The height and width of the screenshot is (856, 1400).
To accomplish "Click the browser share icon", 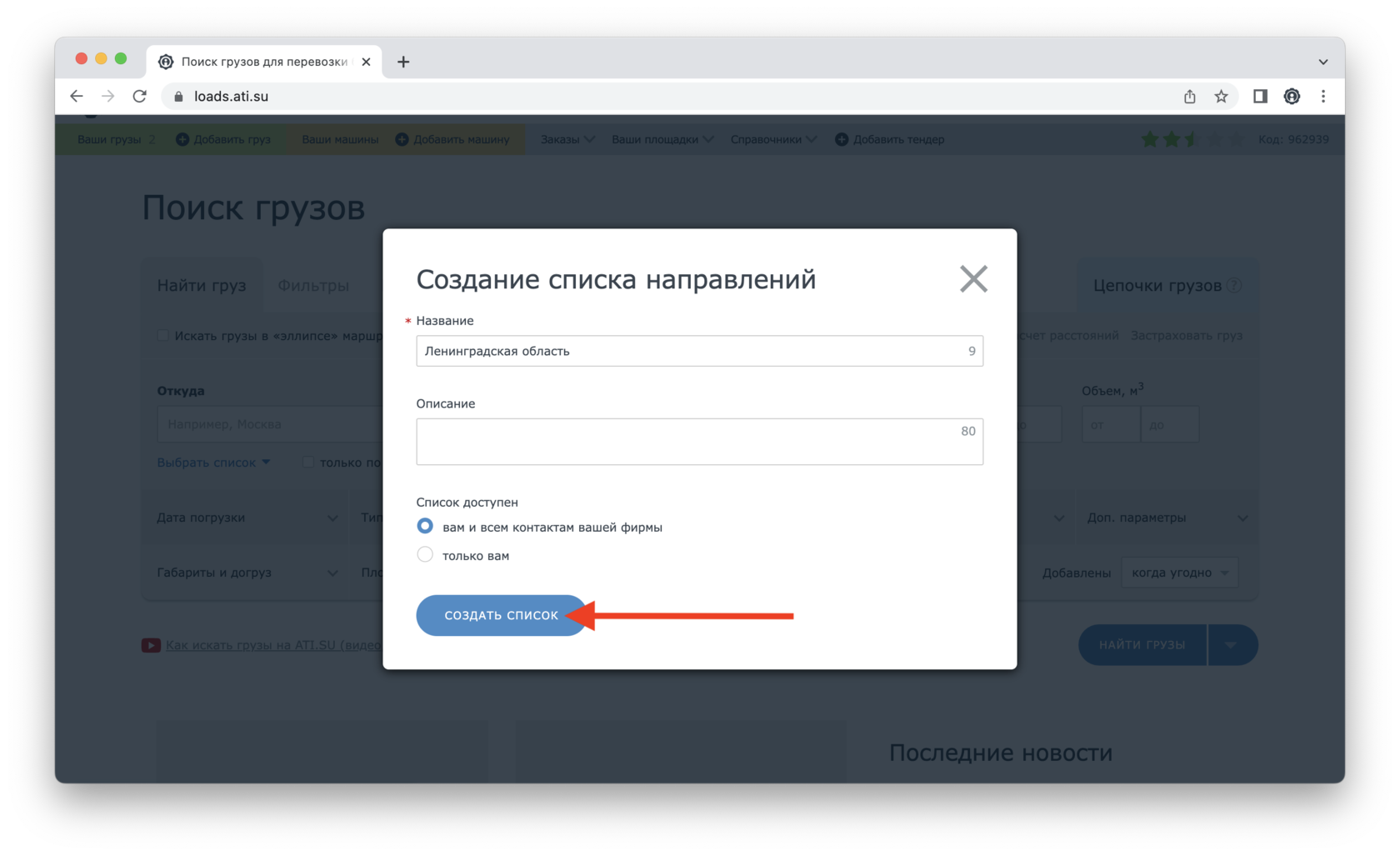I will pyautogui.click(x=1189, y=97).
